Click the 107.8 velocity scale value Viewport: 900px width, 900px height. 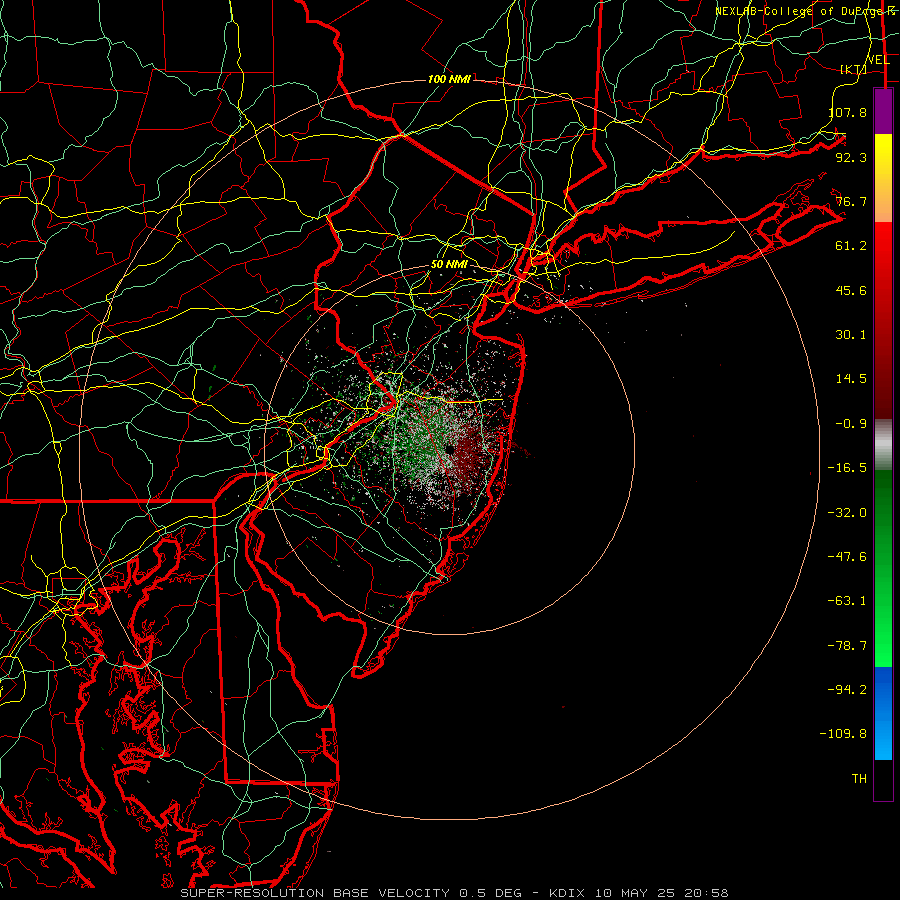(x=847, y=112)
